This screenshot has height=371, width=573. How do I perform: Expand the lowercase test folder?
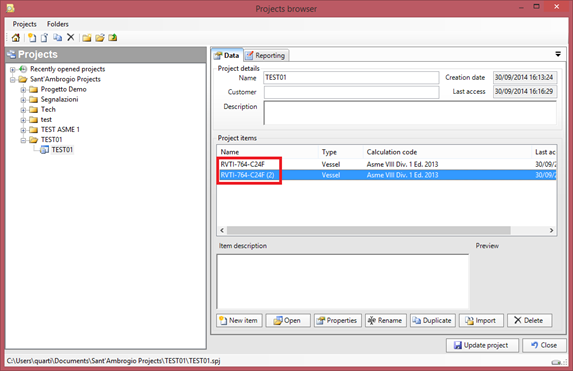23,120
